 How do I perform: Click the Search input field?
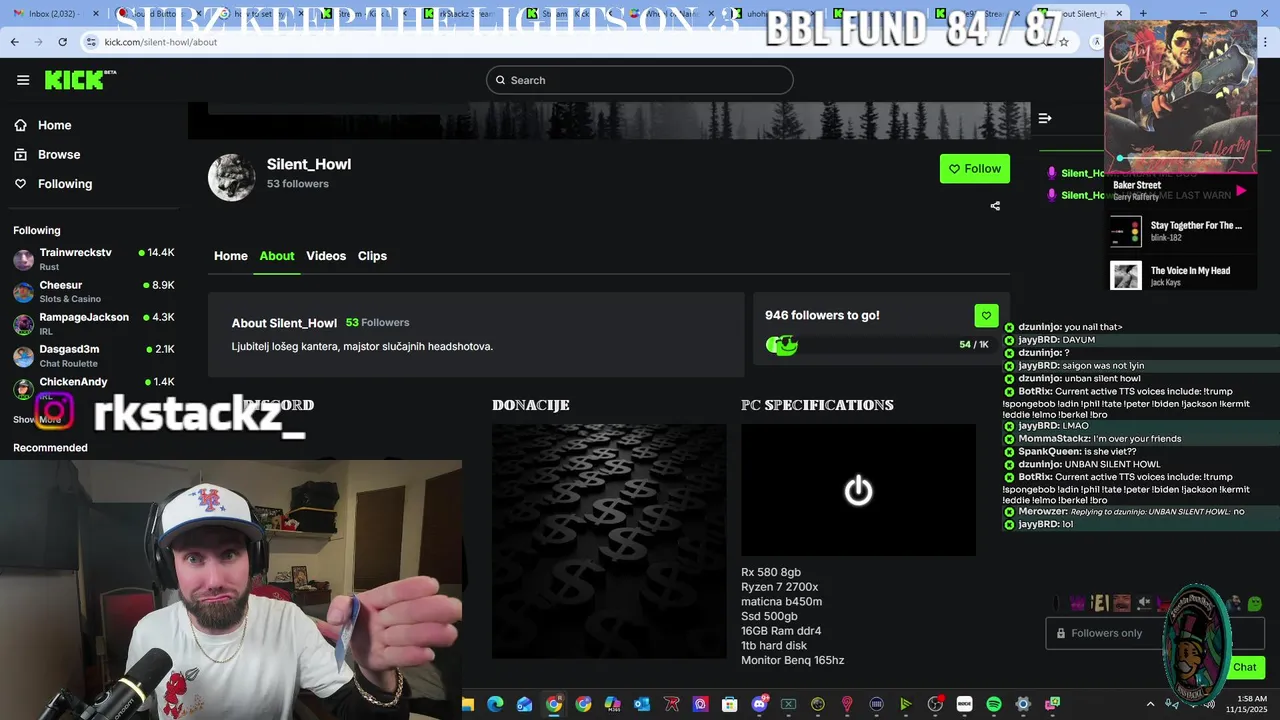click(640, 80)
